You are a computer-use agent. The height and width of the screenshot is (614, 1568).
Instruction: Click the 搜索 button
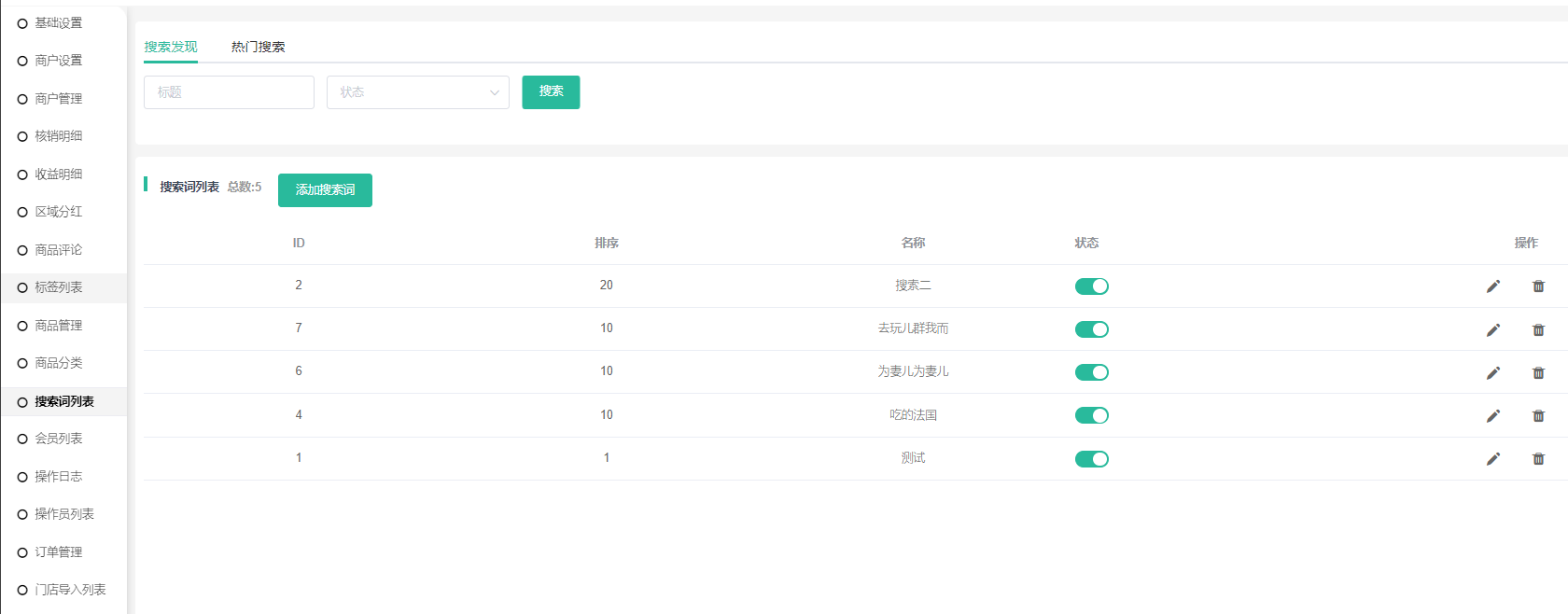tap(551, 91)
